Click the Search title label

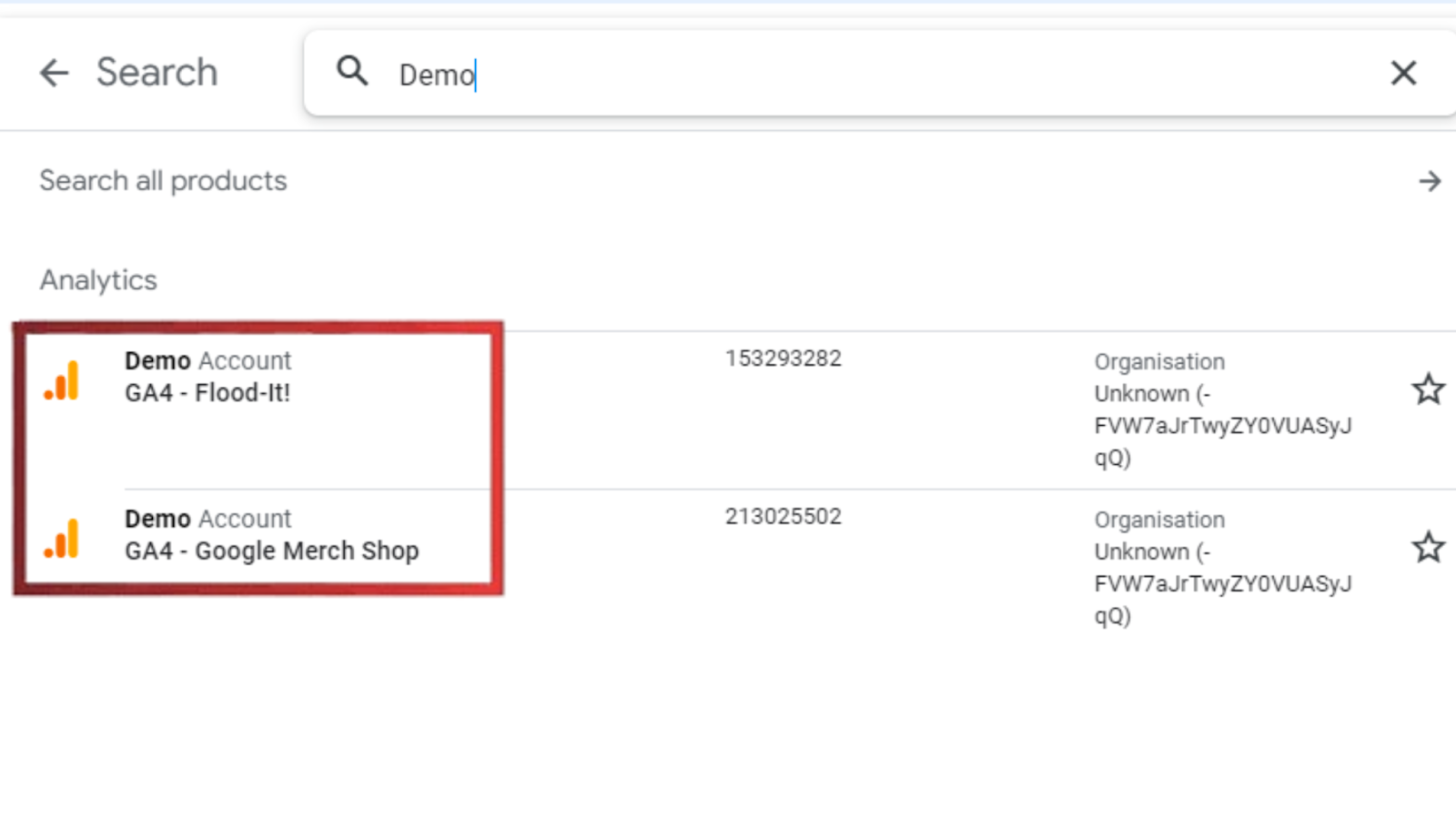tap(157, 73)
